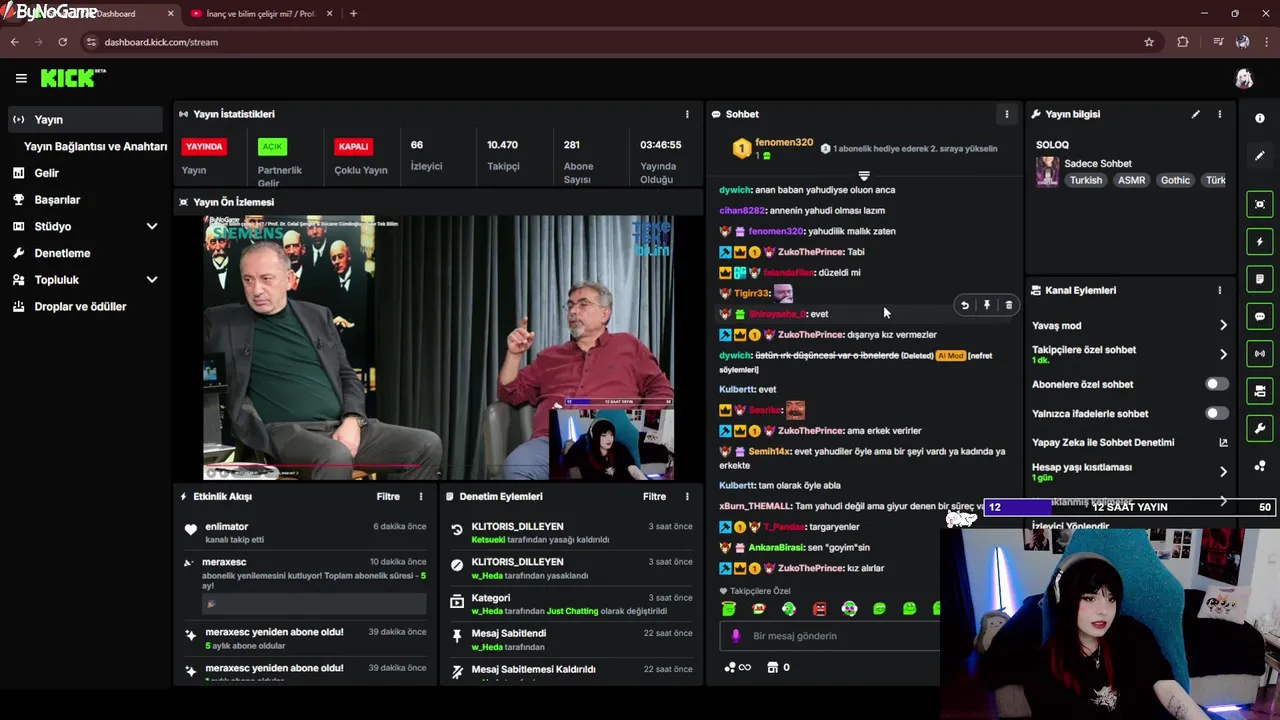
Task: Click the Gothic tag chip
Action: 1175,180
